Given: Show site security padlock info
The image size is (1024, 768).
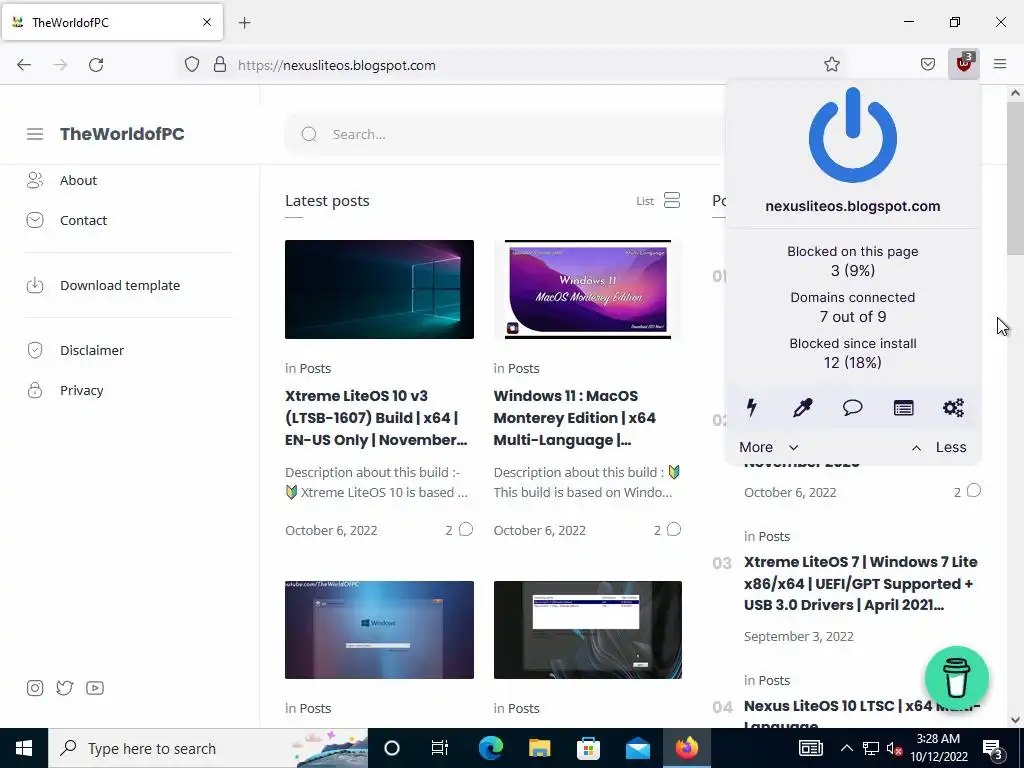Looking at the screenshot, I should click(x=220, y=65).
